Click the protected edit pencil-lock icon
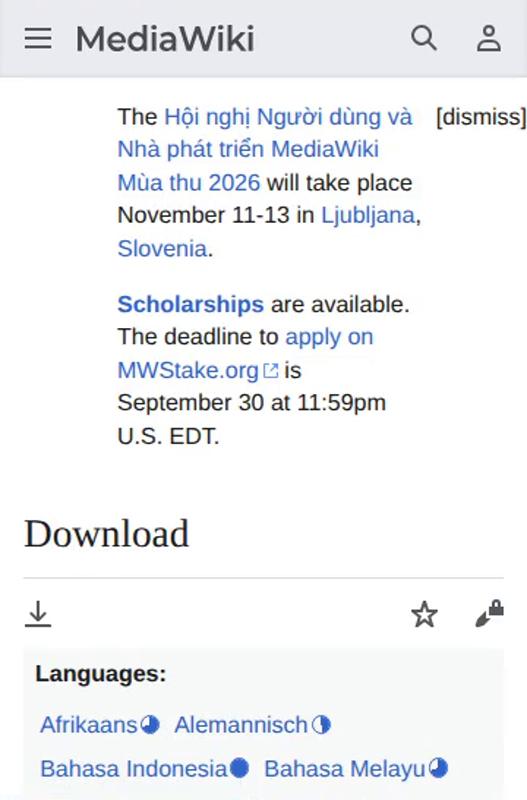The height and width of the screenshot is (800, 527). (x=489, y=614)
